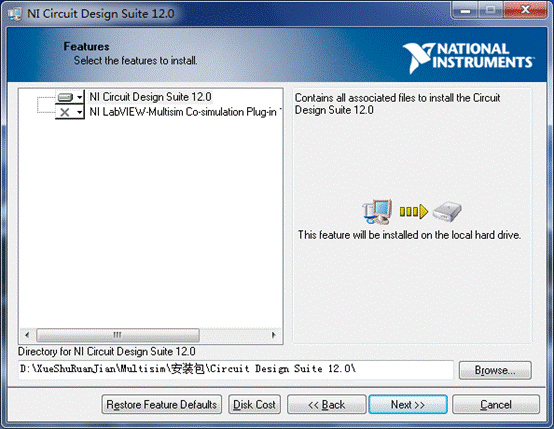Go back with the << Back button
The width and height of the screenshot is (554, 429).
[x=326, y=404]
